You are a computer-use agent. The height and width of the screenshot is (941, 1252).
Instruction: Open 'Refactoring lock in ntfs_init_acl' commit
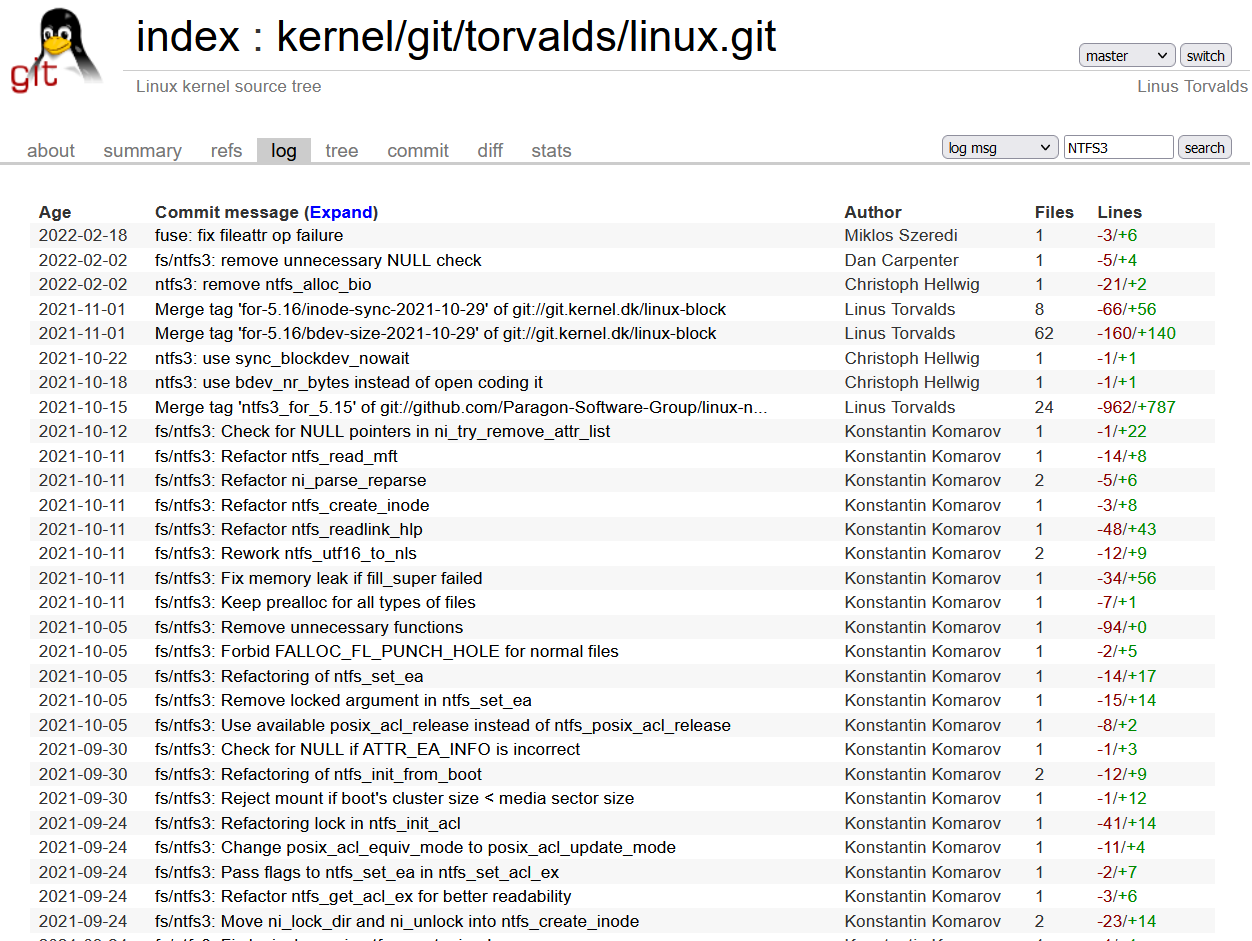[308, 823]
